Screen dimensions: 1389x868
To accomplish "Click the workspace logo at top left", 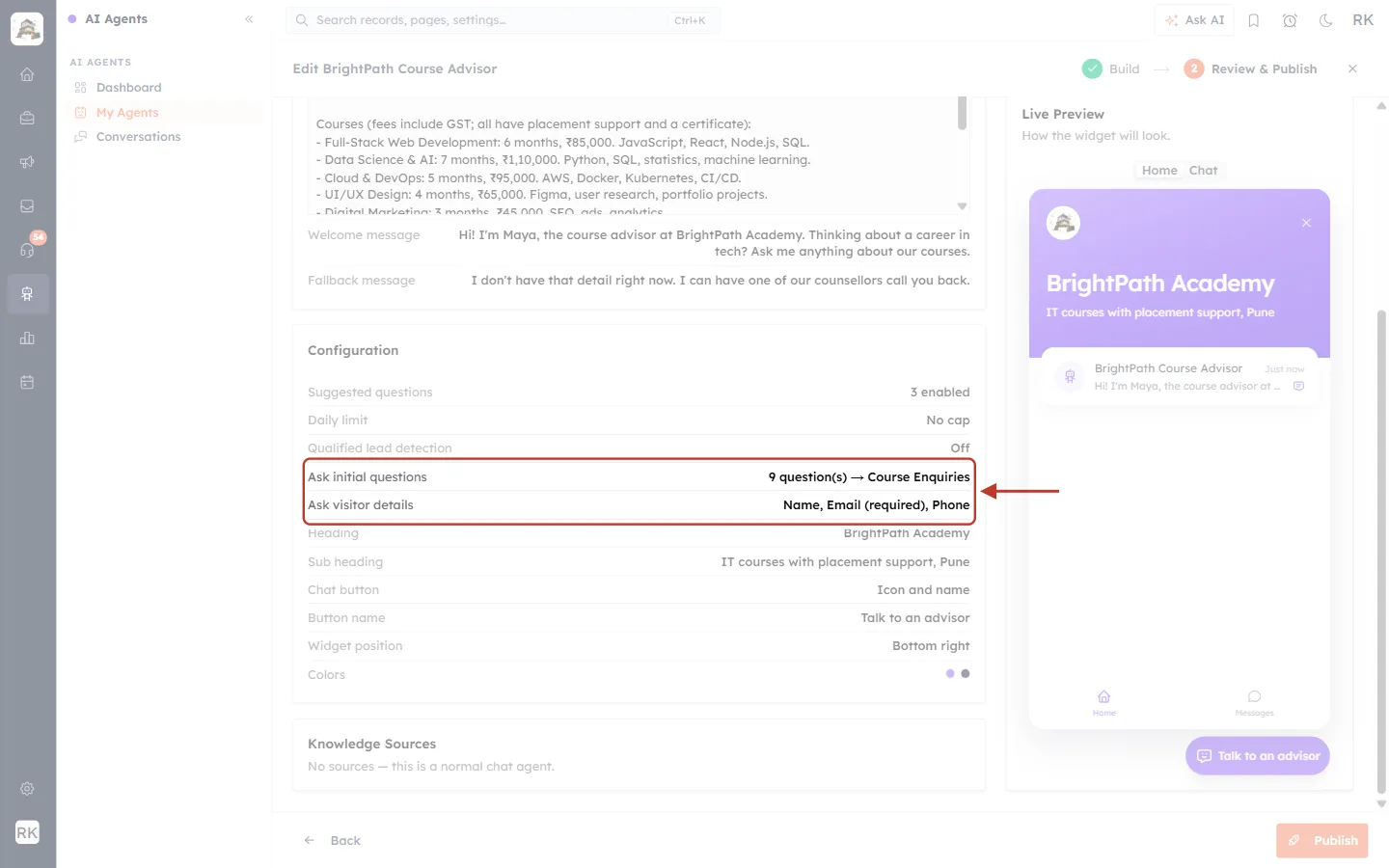I will pyautogui.click(x=27, y=29).
